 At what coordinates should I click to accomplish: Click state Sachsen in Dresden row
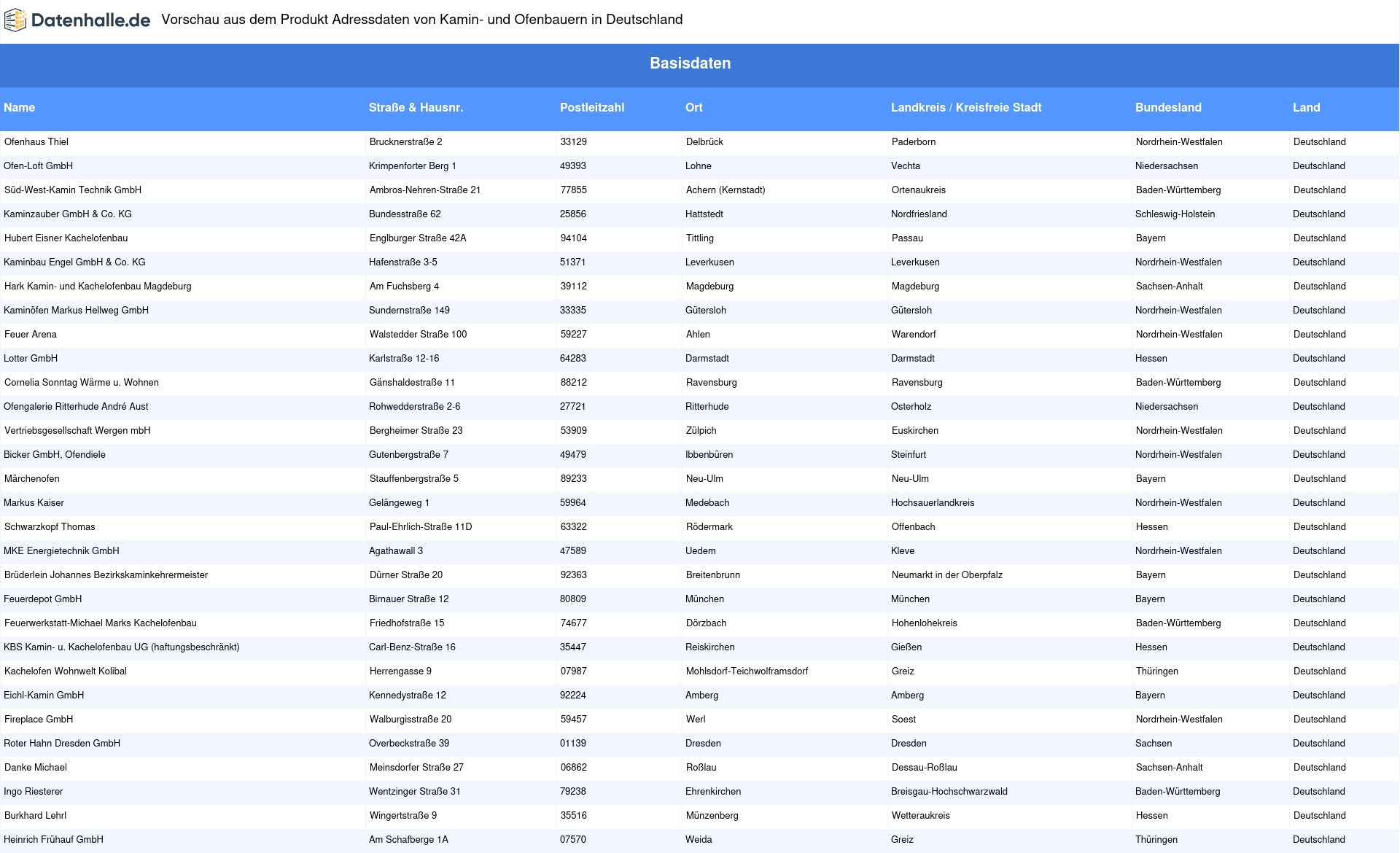[1154, 744]
